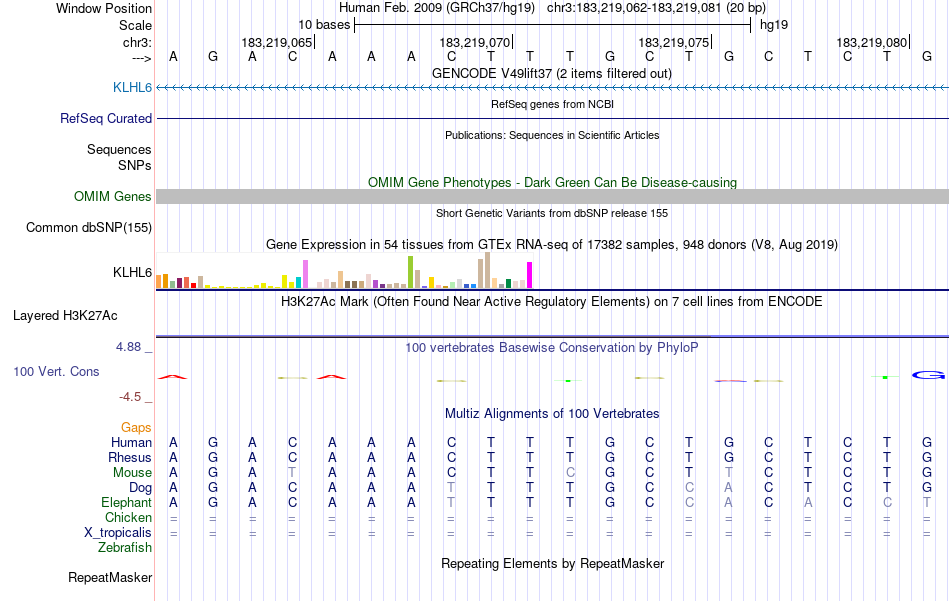Click the blue G PhyloP conservation logo
The height and width of the screenshot is (601, 950).
click(928, 376)
